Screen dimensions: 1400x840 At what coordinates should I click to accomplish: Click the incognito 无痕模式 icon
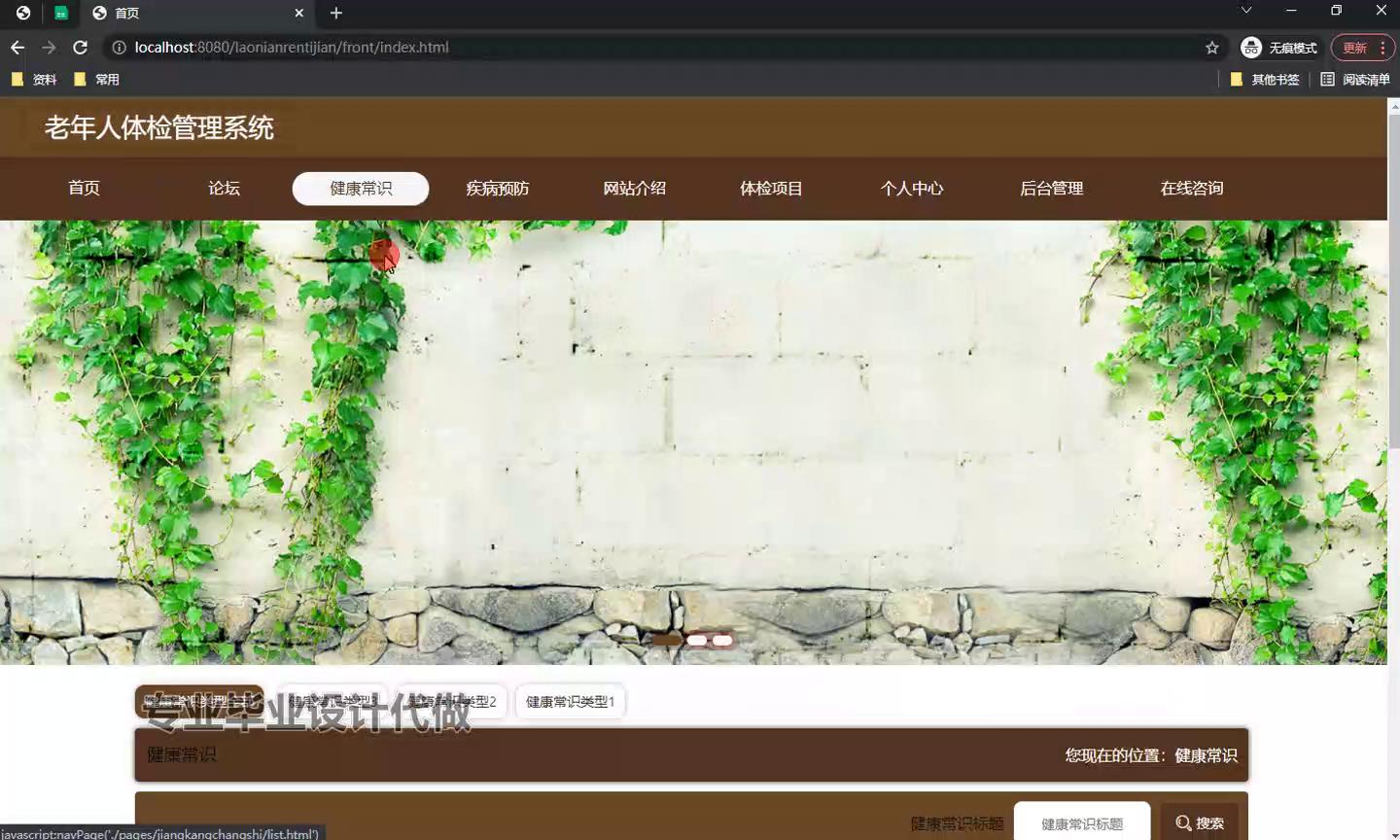[1251, 47]
